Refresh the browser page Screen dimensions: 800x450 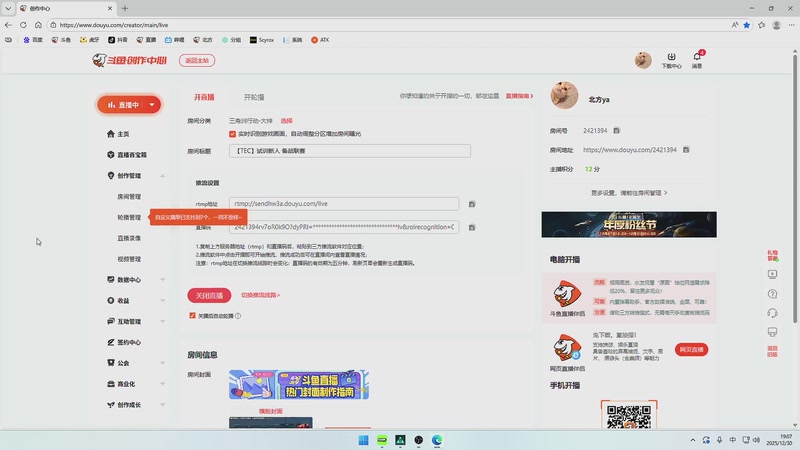(23, 24)
